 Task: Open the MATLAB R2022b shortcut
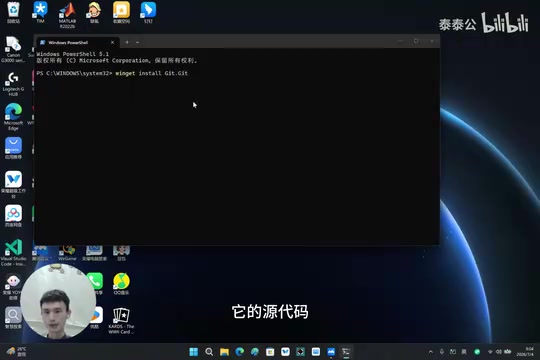(x=67, y=14)
